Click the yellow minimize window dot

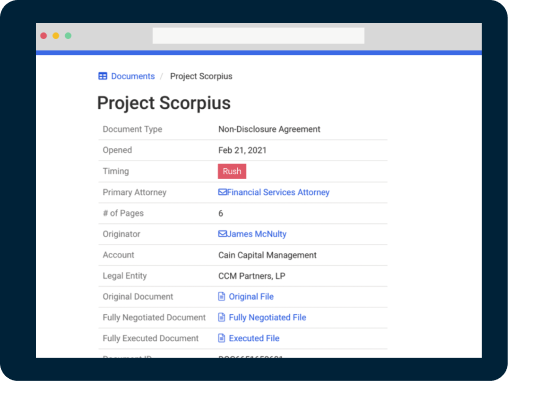tap(56, 36)
